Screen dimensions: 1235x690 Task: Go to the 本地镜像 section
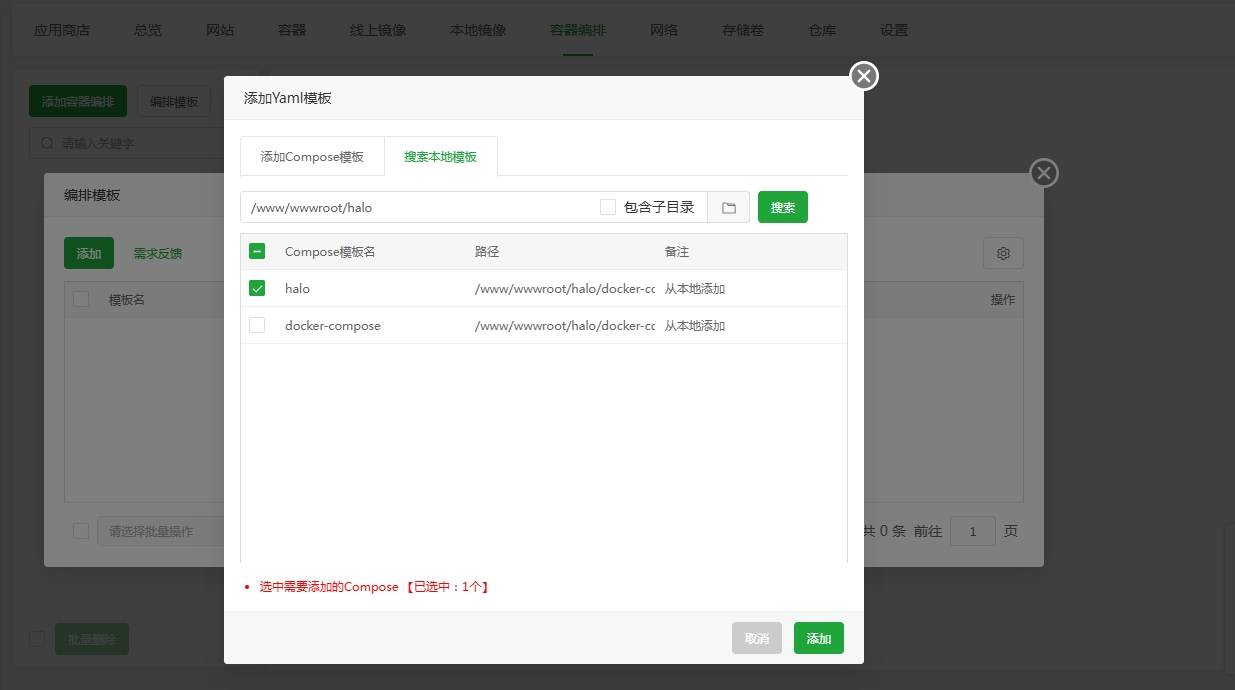click(478, 30)
